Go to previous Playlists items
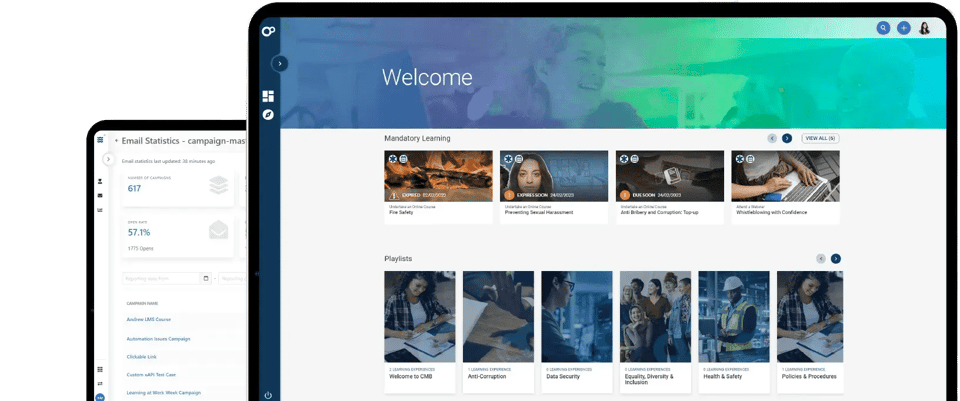 (821, 259)
